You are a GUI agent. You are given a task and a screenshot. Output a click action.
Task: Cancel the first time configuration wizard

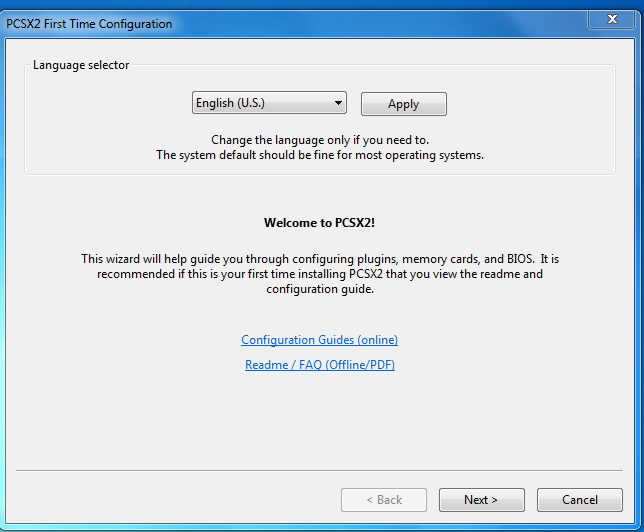pos(580,500)
